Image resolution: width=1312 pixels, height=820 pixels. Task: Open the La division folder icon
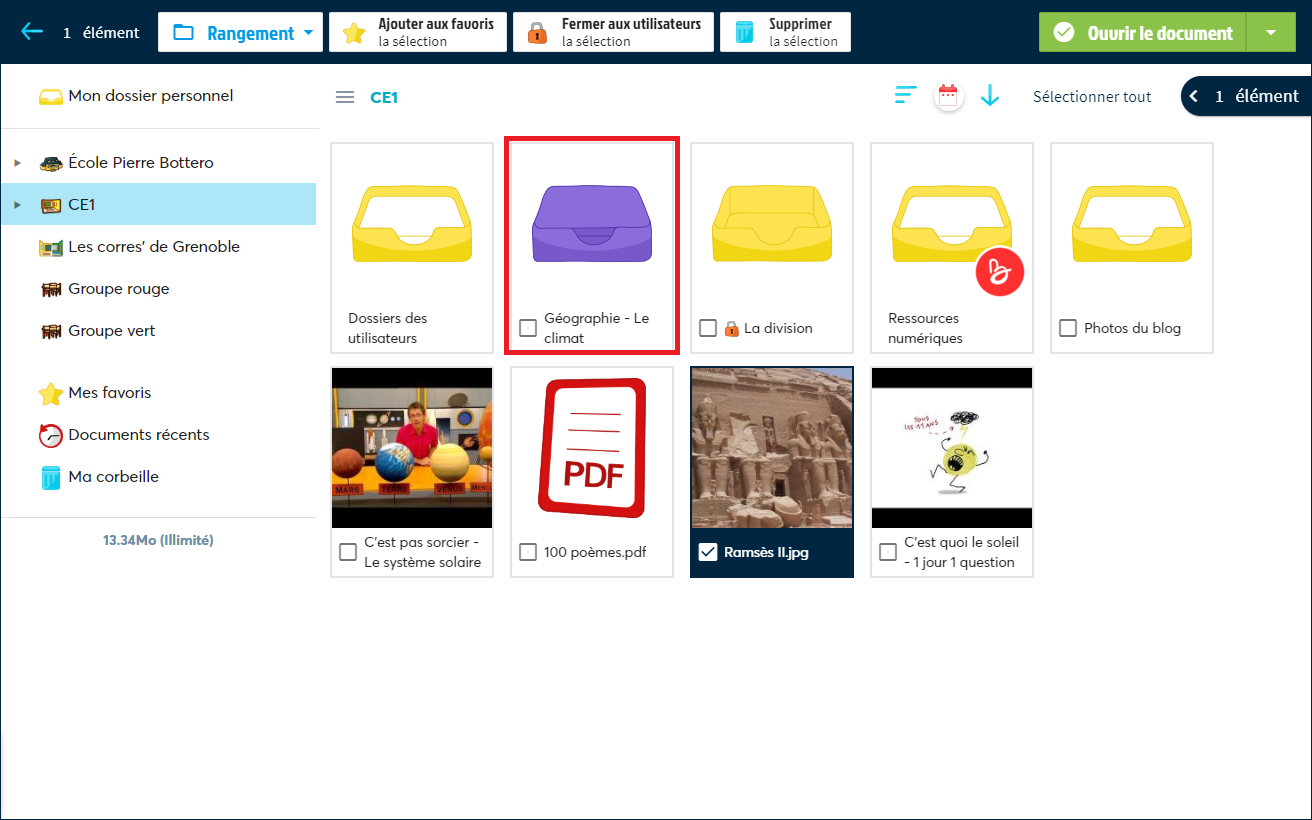point(772,224)
